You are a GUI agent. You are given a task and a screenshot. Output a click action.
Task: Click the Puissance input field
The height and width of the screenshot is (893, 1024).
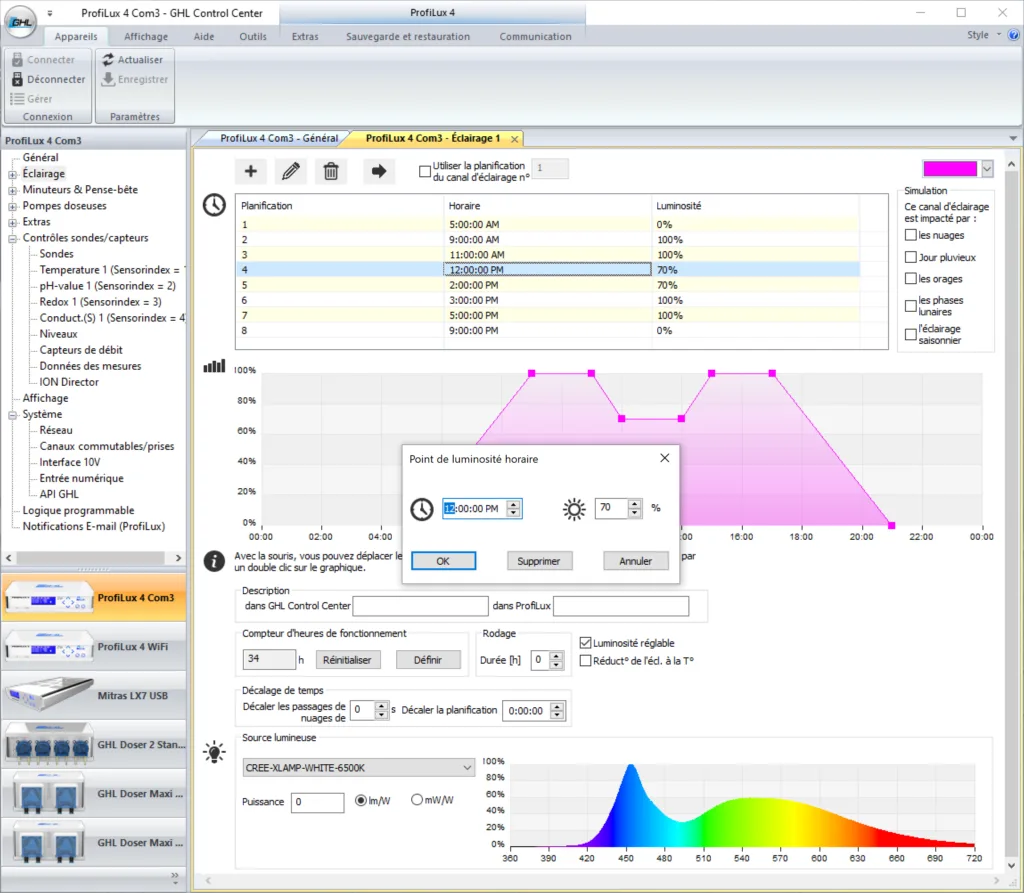pyautogui.click(x=317, y=802)
